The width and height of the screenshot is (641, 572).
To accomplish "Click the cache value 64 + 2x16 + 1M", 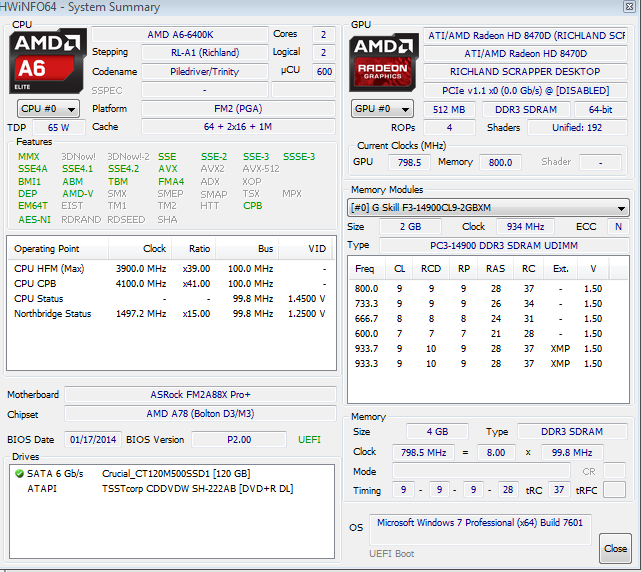I will coord(238,127).
